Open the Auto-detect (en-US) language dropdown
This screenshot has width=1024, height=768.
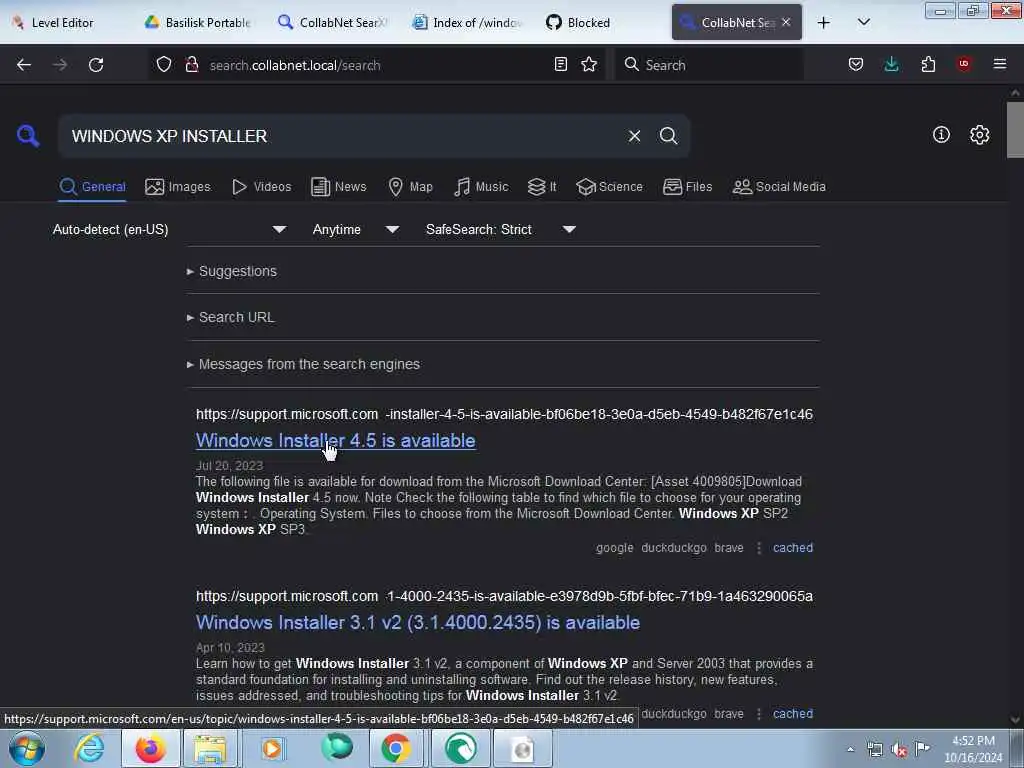169,229
